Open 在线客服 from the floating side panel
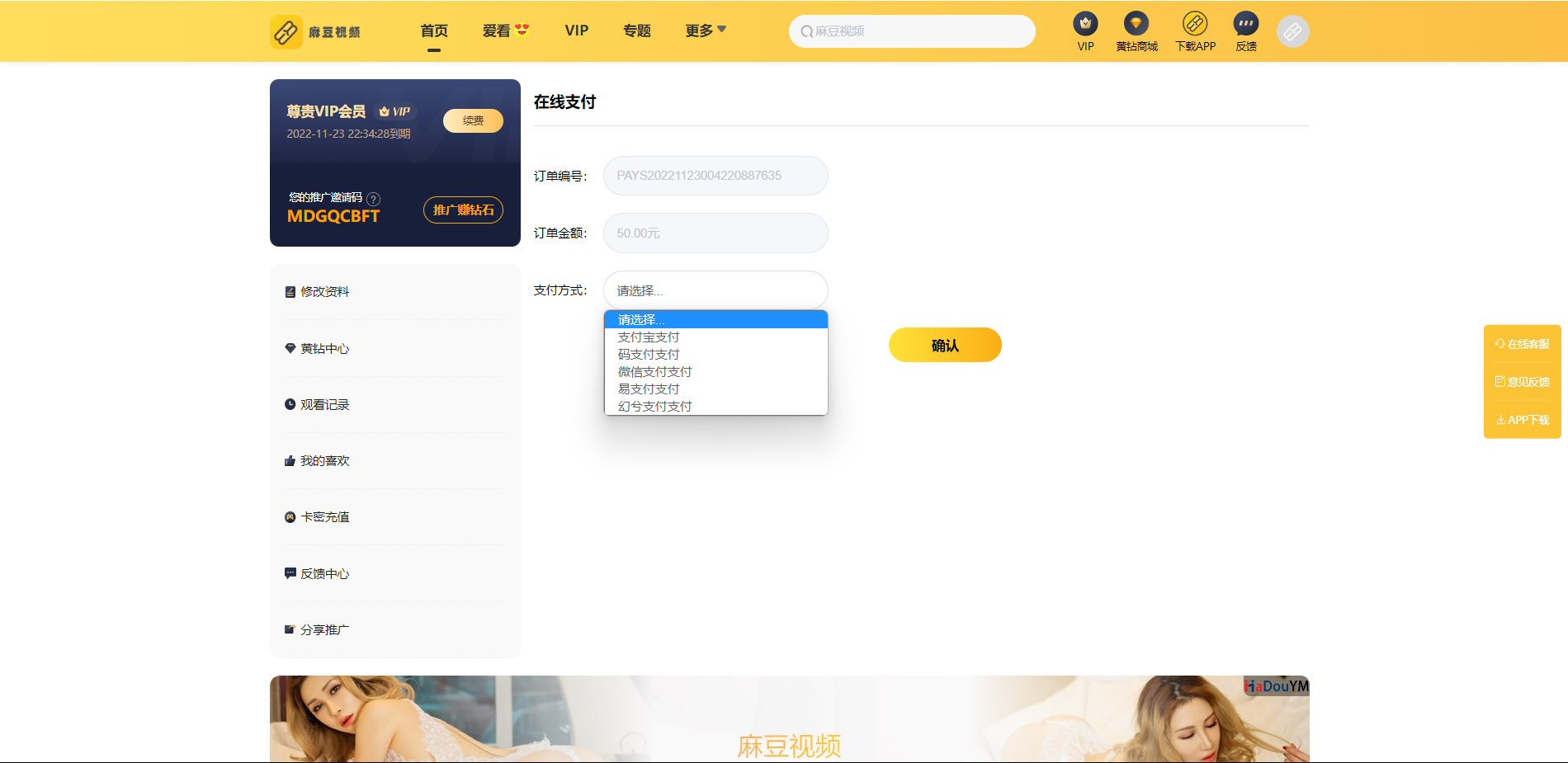1568x763 pixels. point(1522,344)
